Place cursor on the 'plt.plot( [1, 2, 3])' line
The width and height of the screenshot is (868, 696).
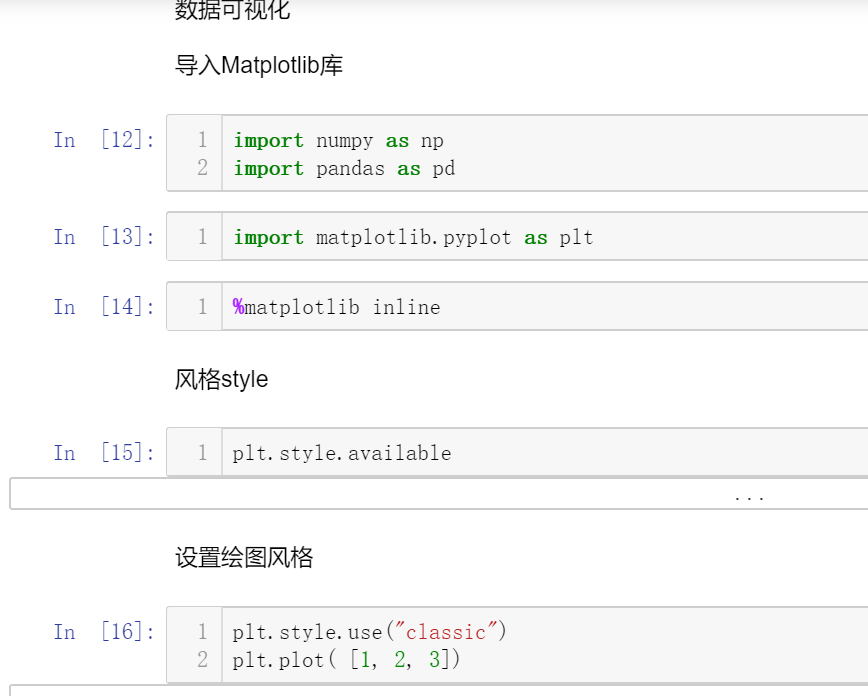click(x=347, y=660)
